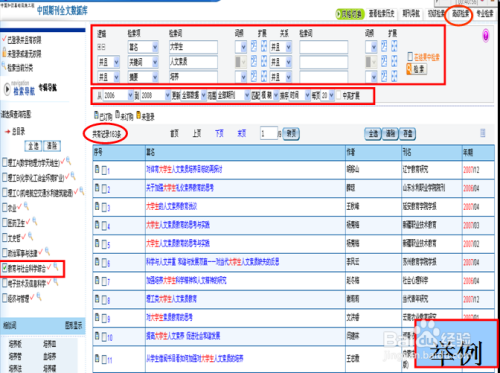Click the magnifier icon next to 政治军事与法律

[47, 251]
